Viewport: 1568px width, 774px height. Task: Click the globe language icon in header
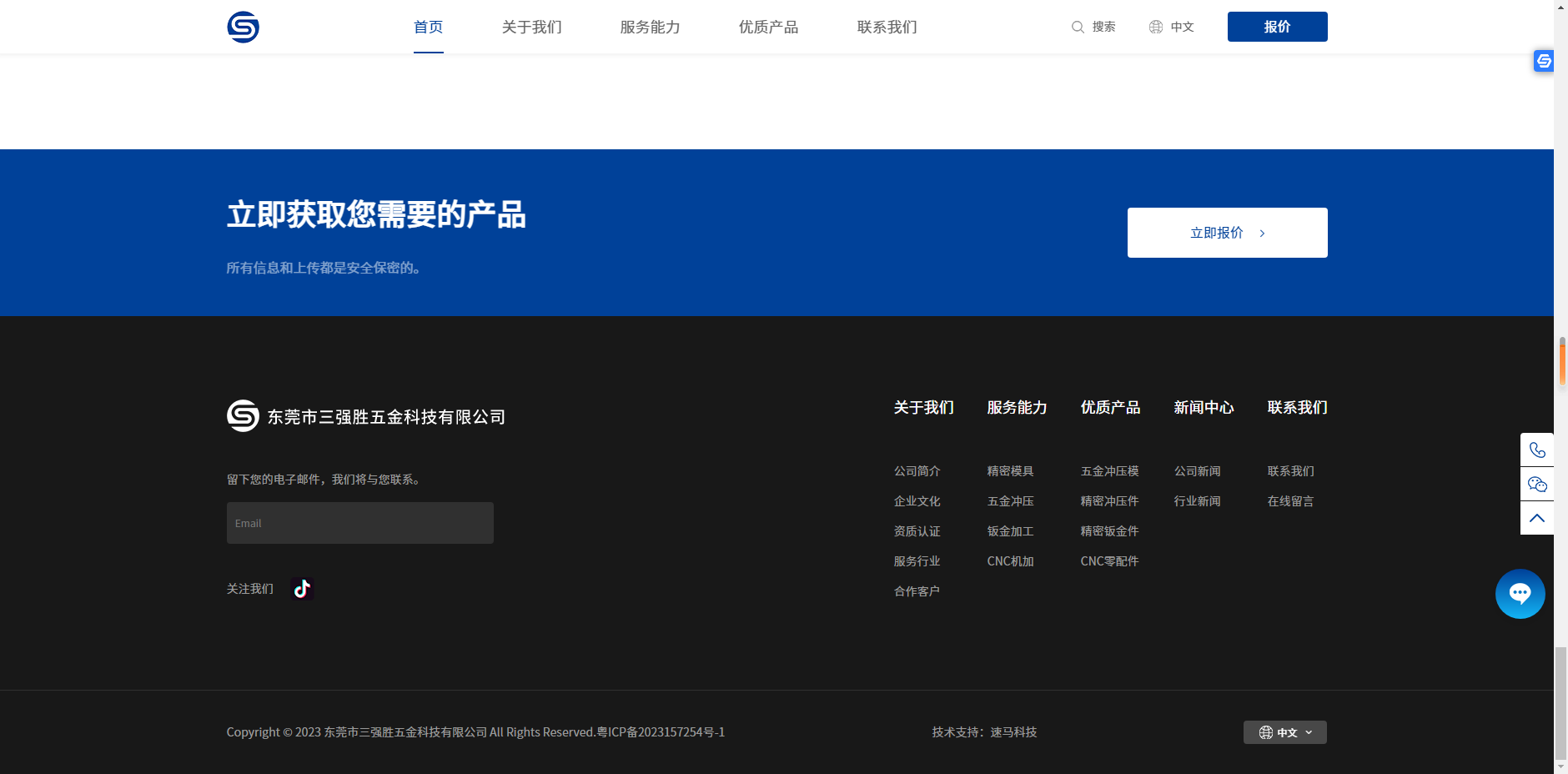coord(1156,27)
